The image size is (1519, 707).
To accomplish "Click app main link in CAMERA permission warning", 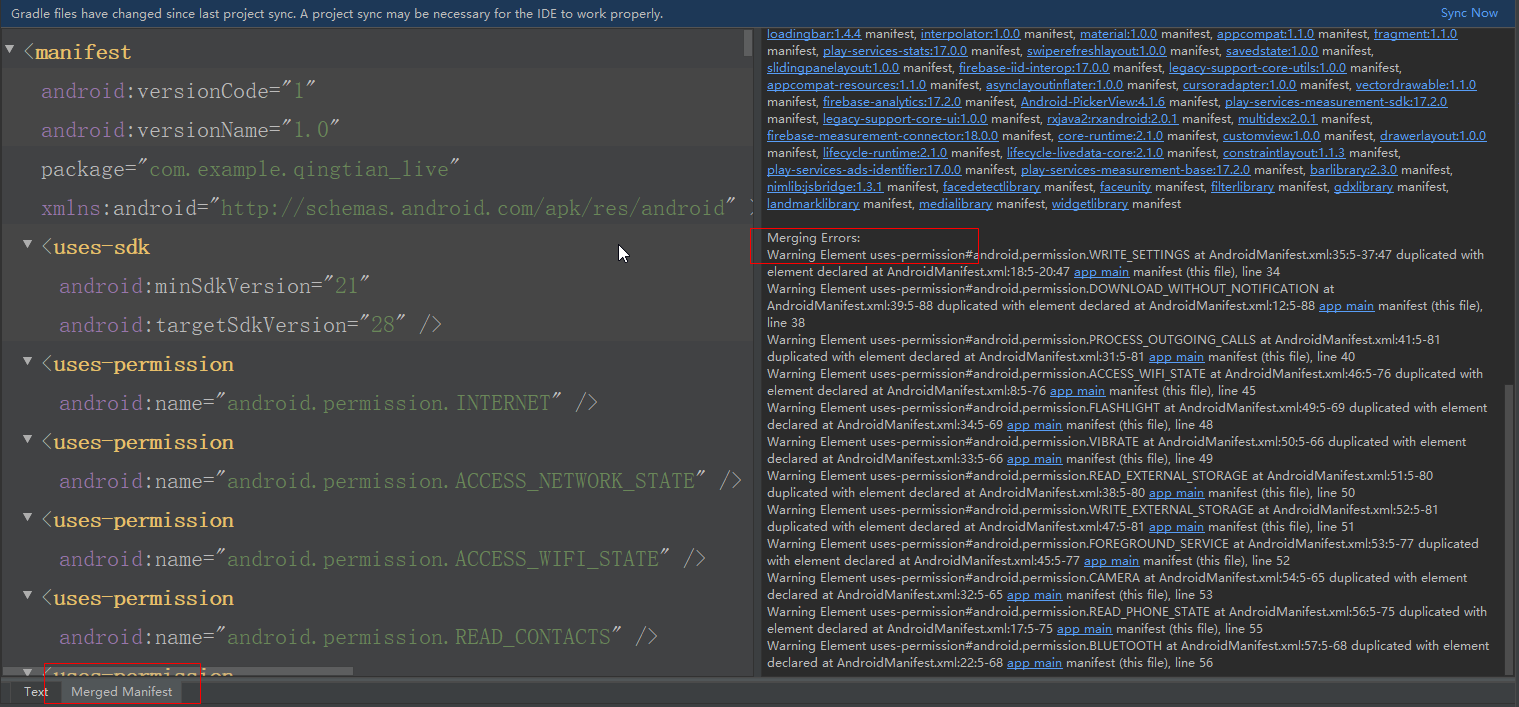I will (x=1034, y=594).
